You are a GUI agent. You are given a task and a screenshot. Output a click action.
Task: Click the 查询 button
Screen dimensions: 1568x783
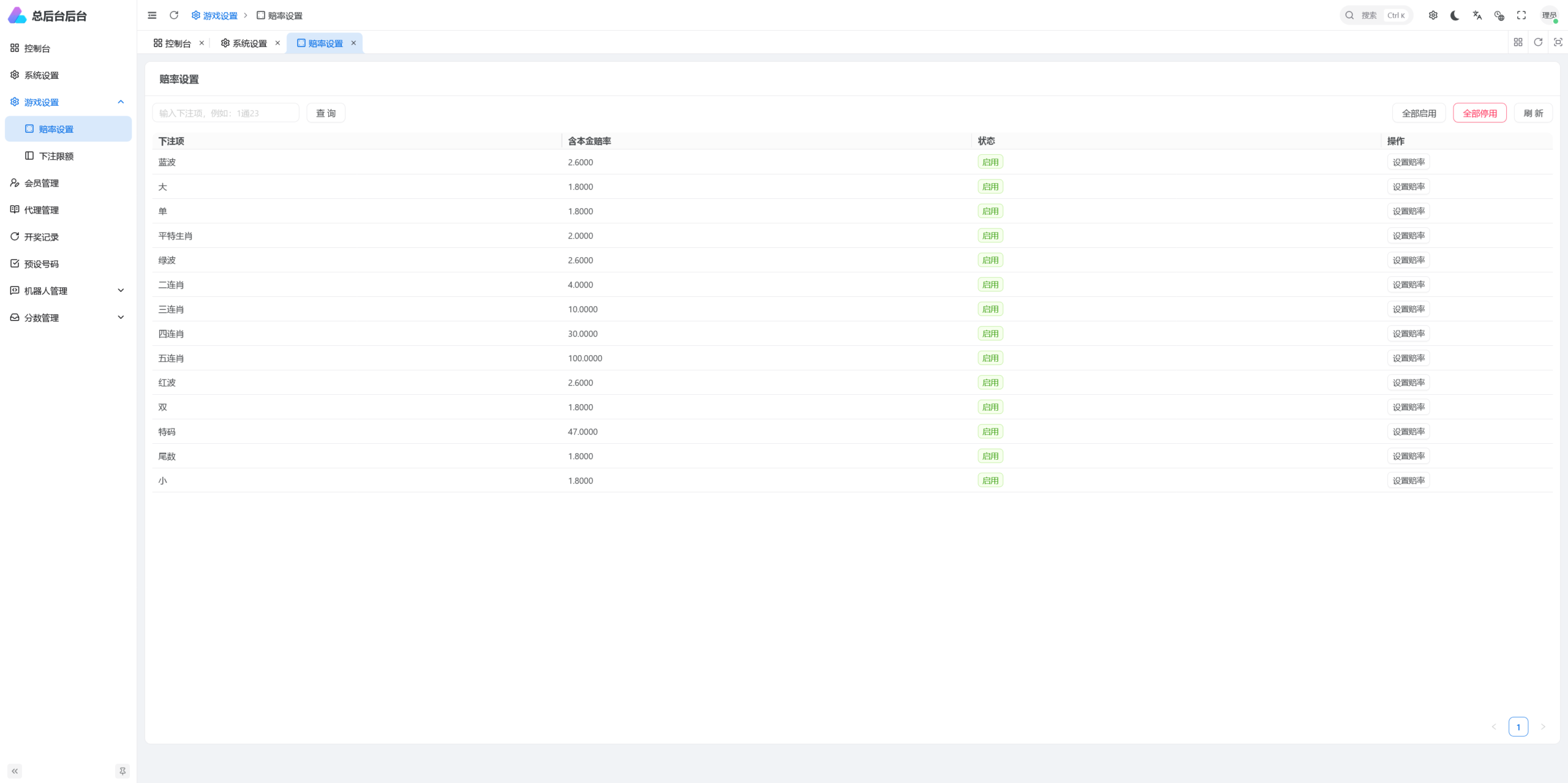pos(326,113)
